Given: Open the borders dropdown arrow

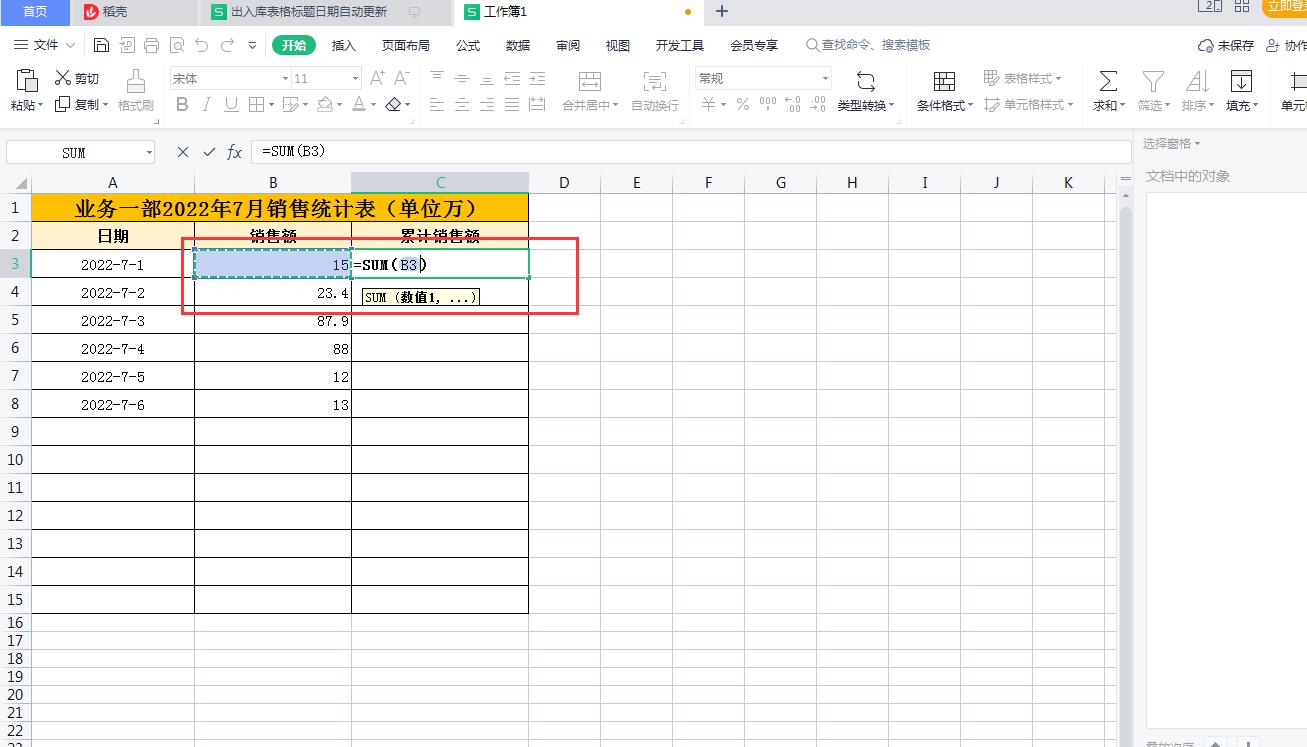Looking at the screenshot, I should pos(272,104).
